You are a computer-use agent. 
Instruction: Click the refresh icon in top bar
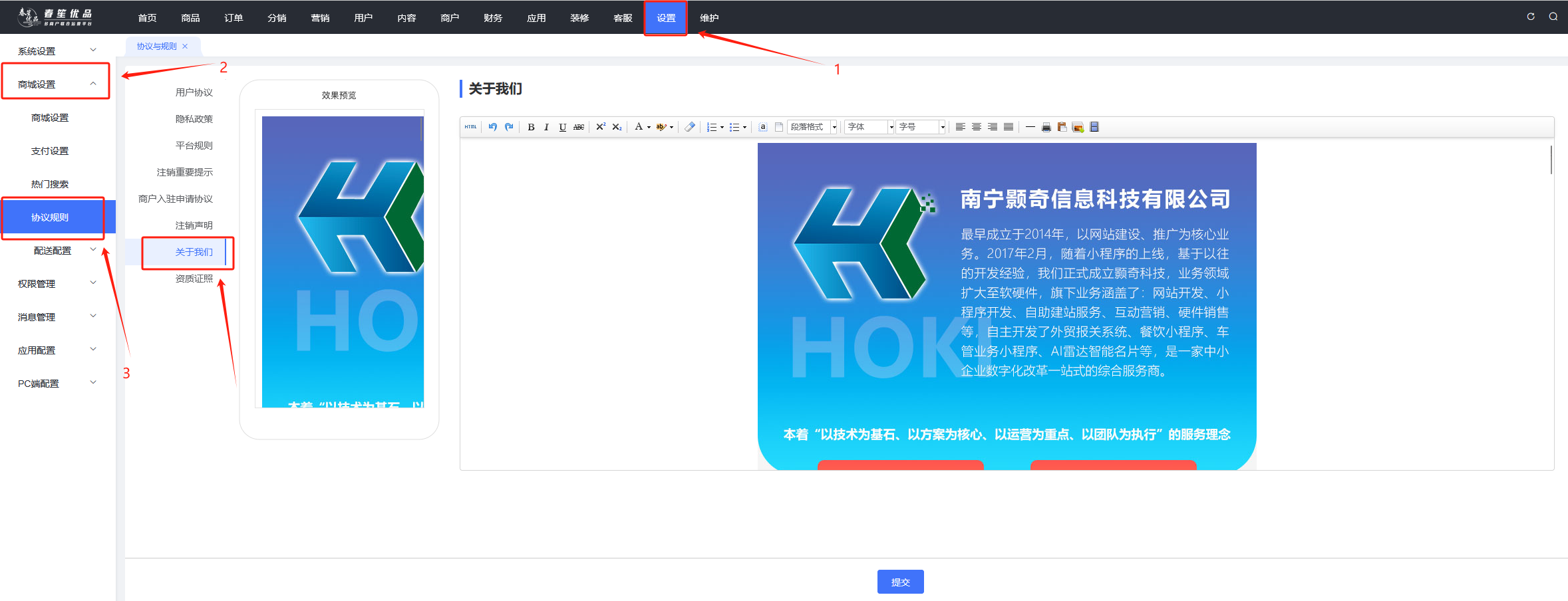[x=1531, y=17]
